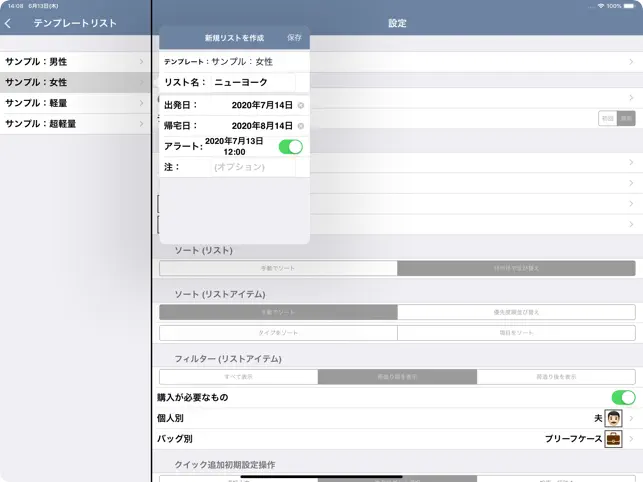Check the battery indicator in status bar
The image size is (643, 482).
click(x=629, y=6)
